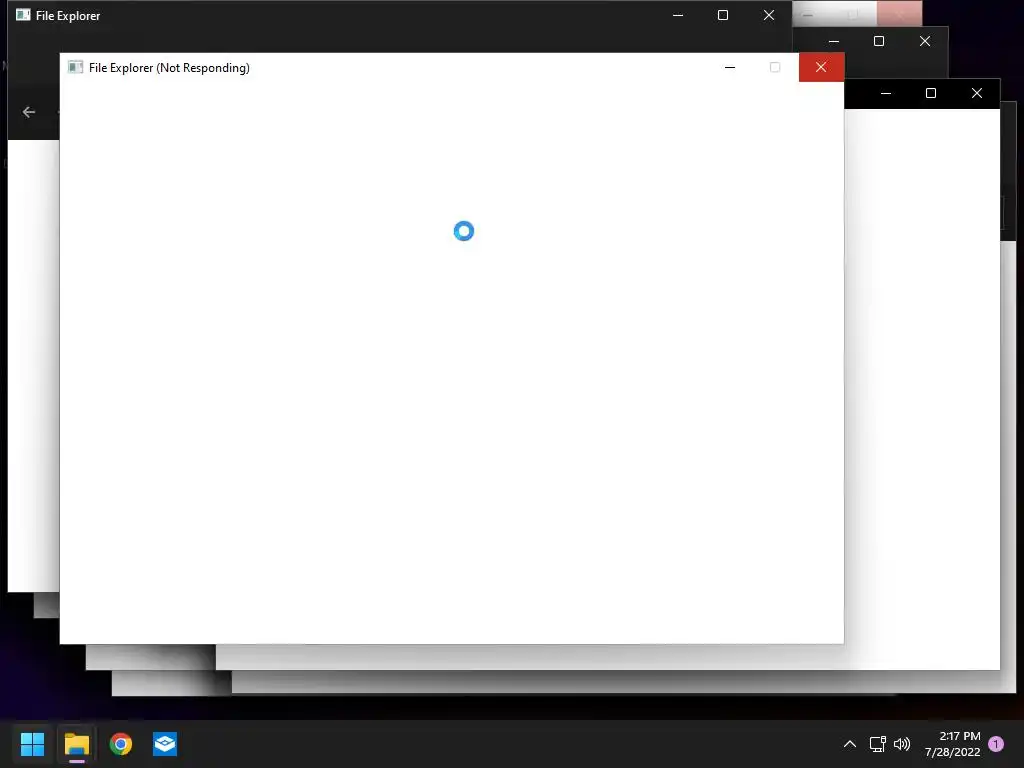The image size is (1024, 768).
Task: Open File Explorer from the taskbar
Action: pos(76,743)
